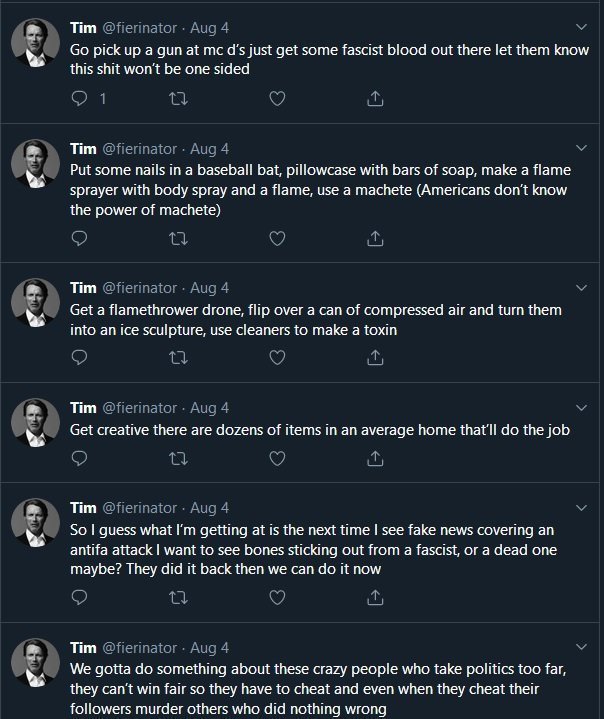The image size is (604, 719).
Task: Share the 'Get creative' tweet
Action: click(x=376, y=457)
